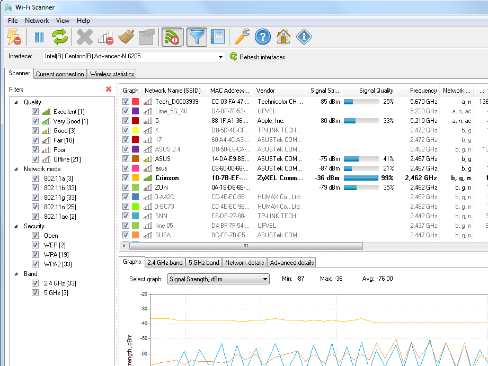Switch to 2.4 GHz band tab
Screen dimensions: 488x366
pyautogui.click(x=165, y=263)
